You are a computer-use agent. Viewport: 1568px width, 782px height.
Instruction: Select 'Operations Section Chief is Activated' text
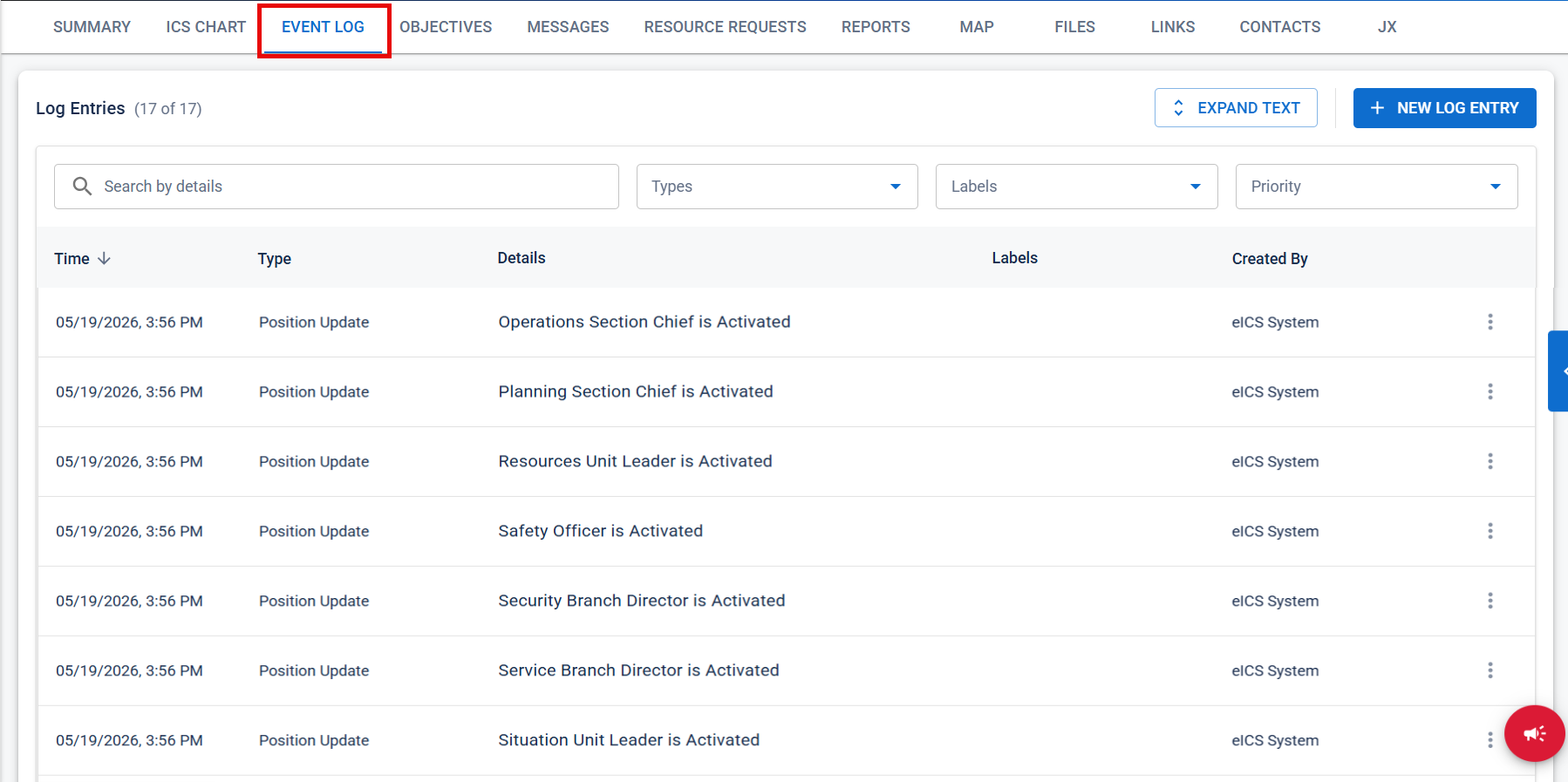644,322
